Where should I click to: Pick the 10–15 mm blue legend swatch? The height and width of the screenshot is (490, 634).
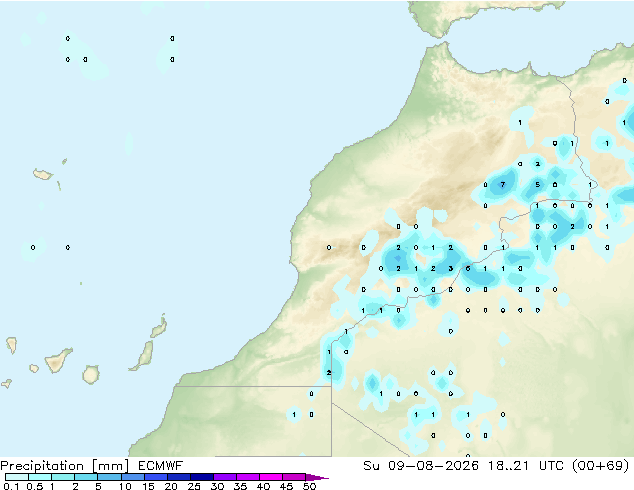[132, 477]
